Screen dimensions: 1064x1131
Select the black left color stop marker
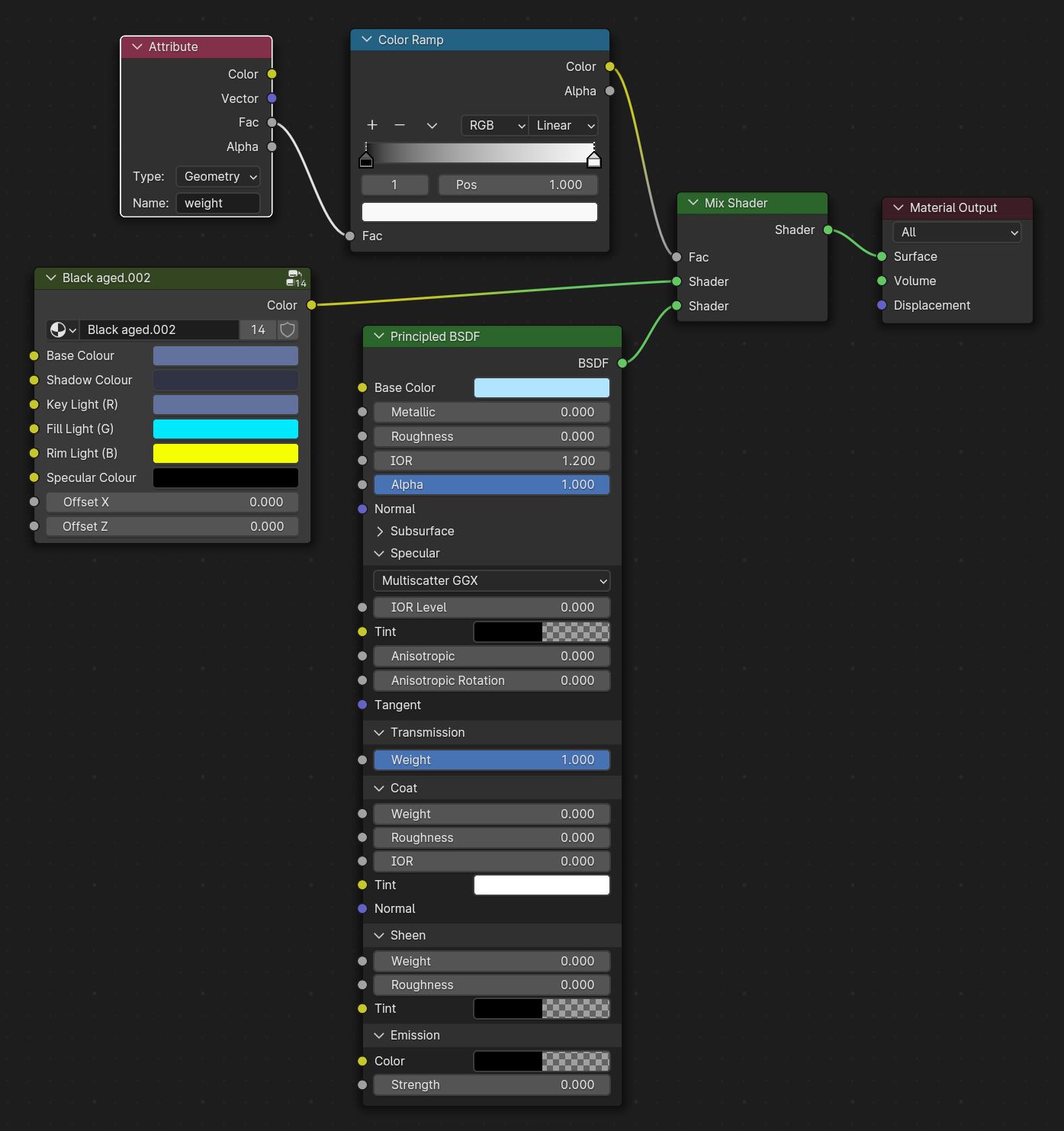click(x=366, y=159)
